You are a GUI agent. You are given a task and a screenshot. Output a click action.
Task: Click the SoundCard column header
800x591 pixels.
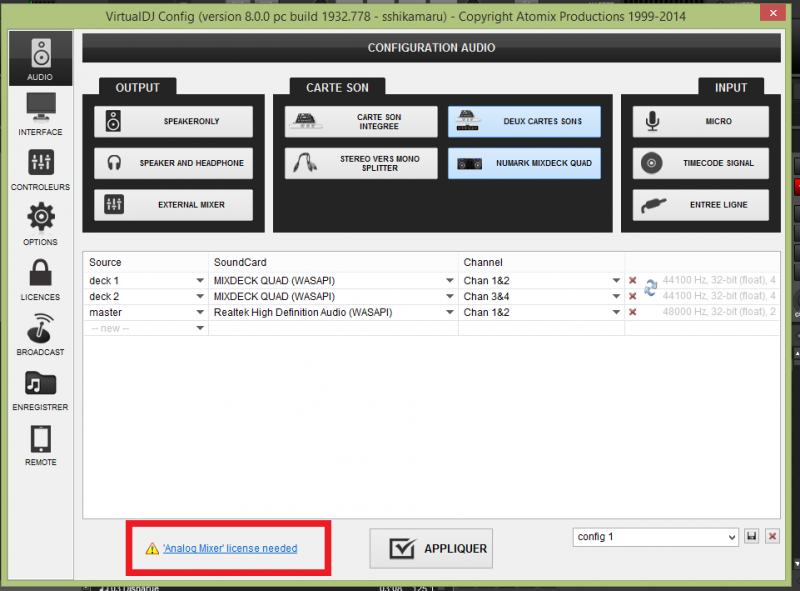pos(240,262)
